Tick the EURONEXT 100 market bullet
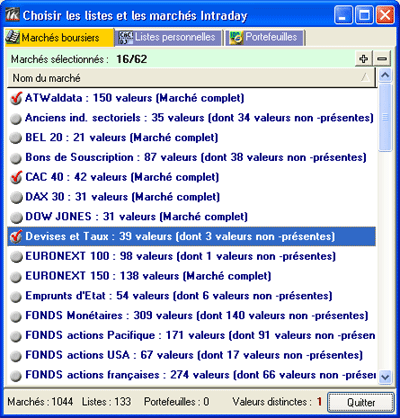400x418 pixels. 16,257
